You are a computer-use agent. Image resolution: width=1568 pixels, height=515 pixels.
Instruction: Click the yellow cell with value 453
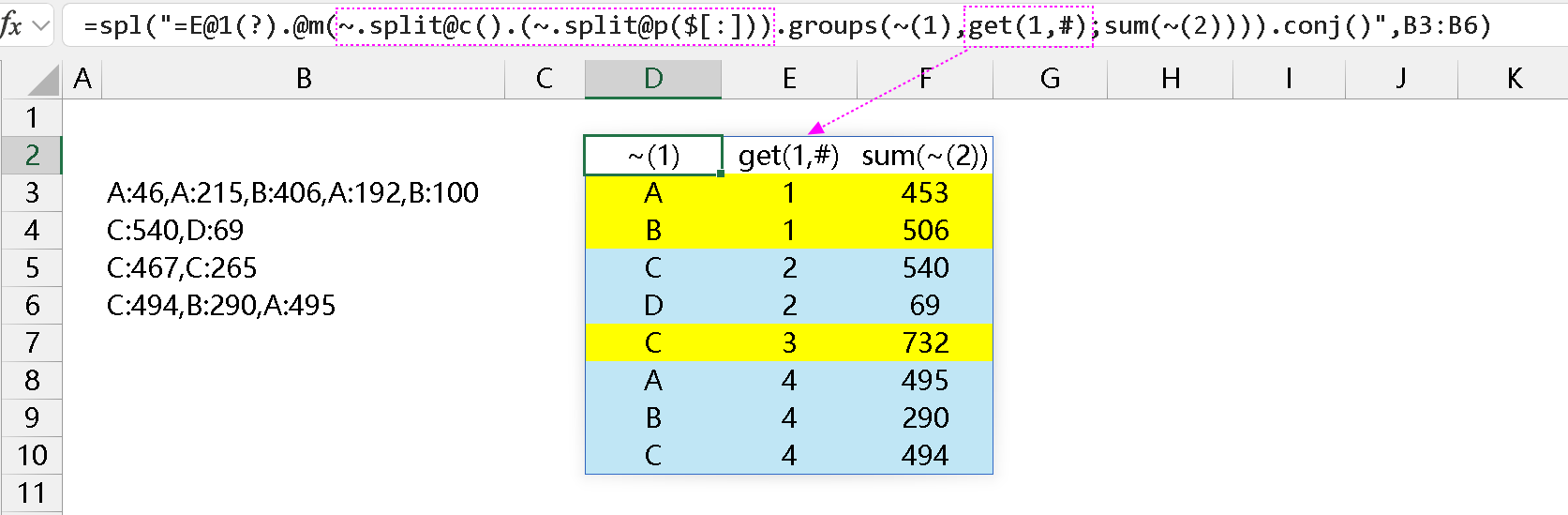click(x=924, y=192)
